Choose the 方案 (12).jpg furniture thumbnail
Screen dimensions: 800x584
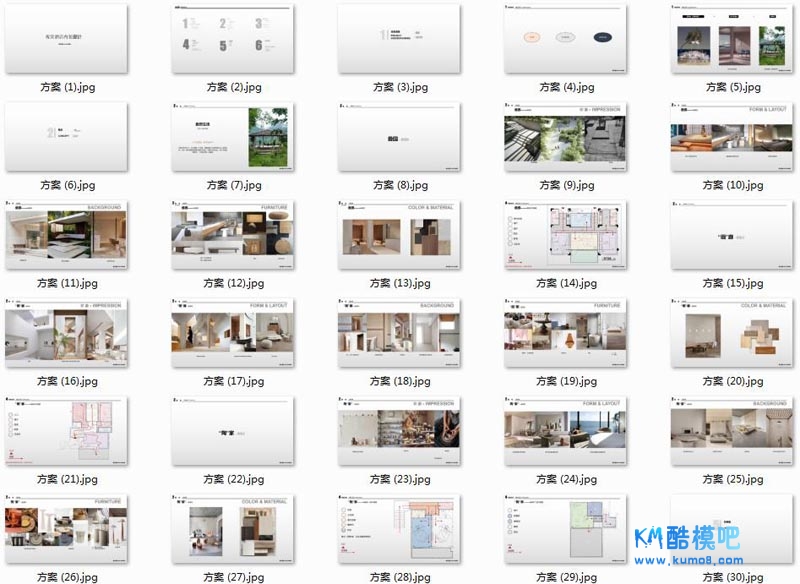233,234
